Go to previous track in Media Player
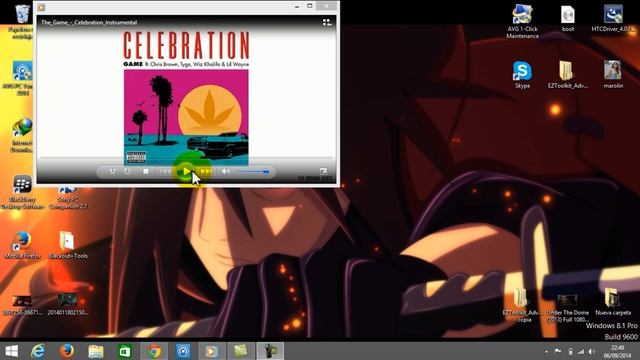 pos(165,171)
